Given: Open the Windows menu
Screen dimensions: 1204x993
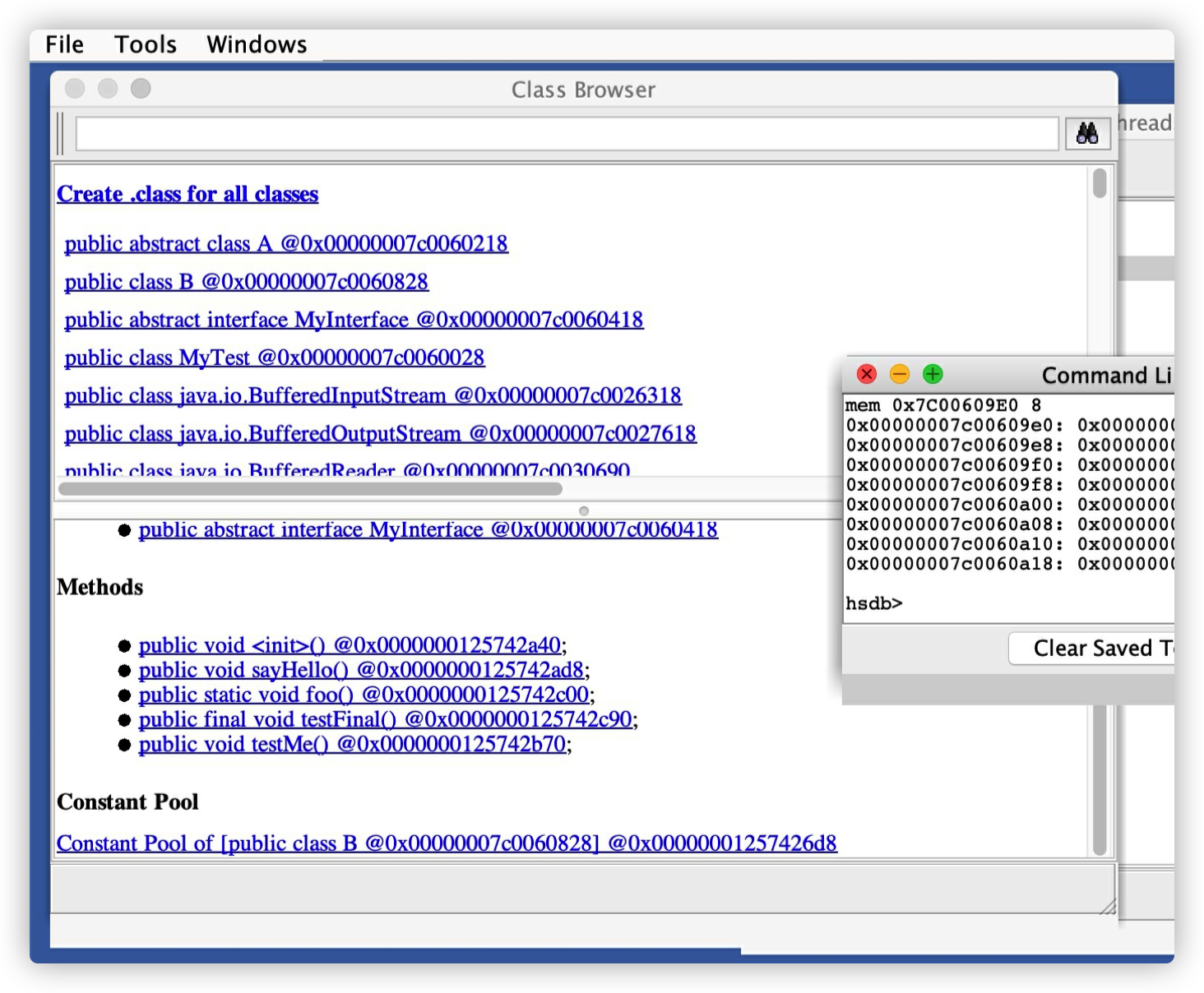Looking at the screenshot, I should tap(257, 44).
